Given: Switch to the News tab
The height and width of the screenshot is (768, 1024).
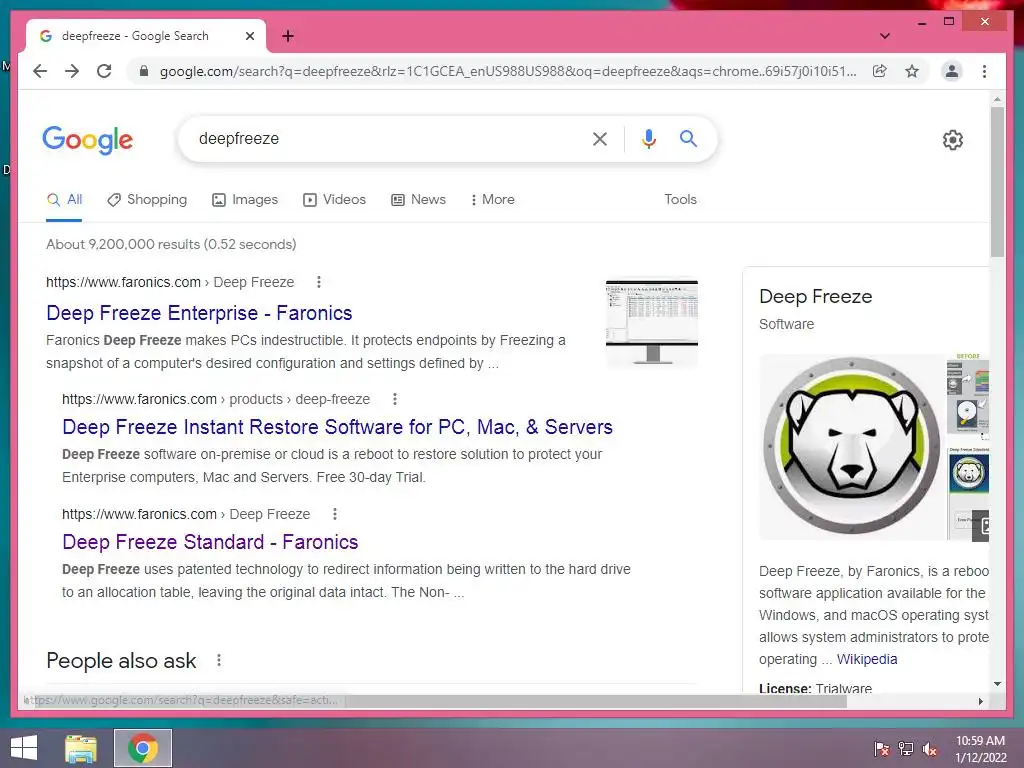Looking at the screenshot, I should point(419,200).
